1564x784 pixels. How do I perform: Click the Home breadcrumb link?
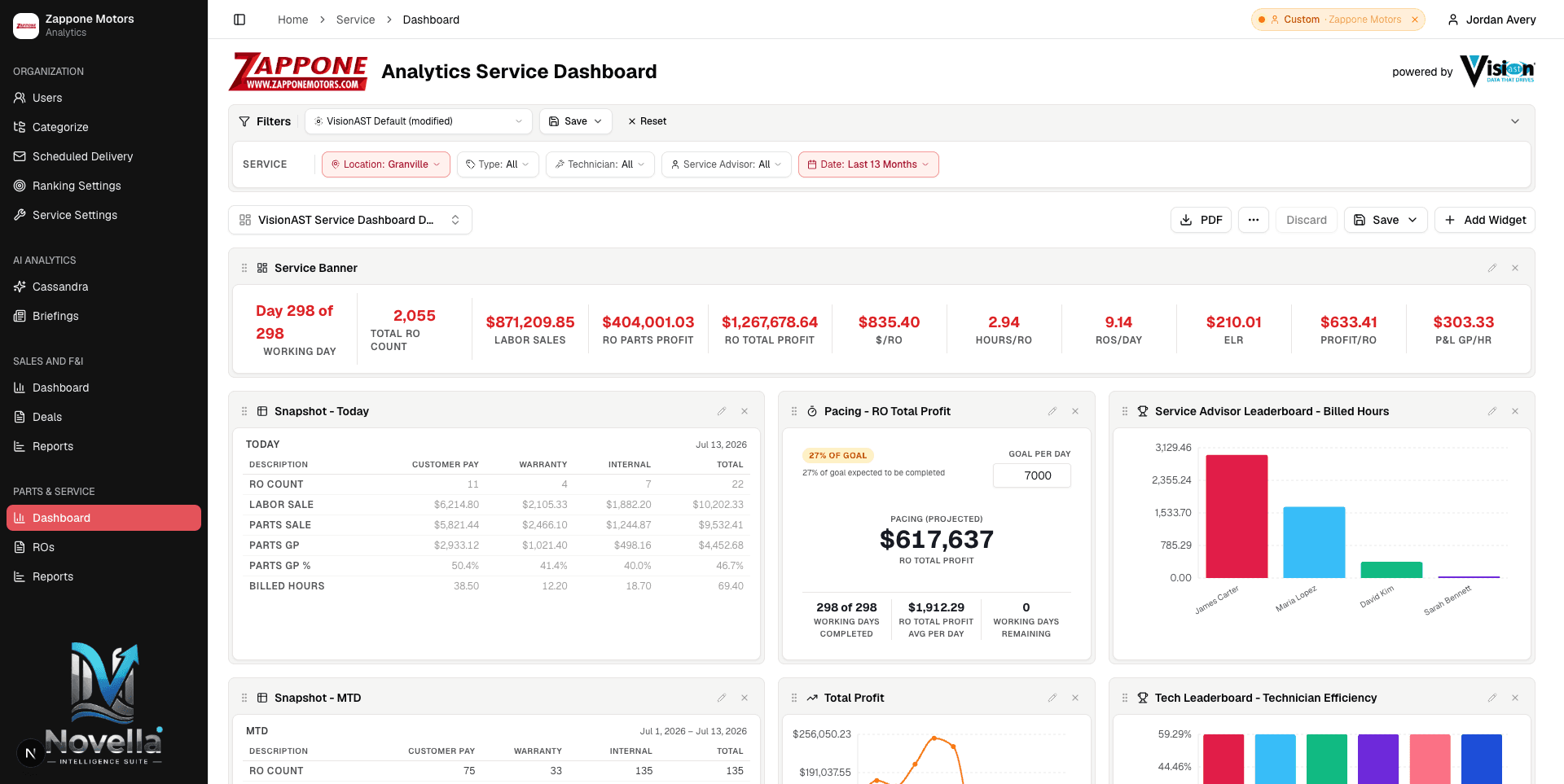pos(292,20)
